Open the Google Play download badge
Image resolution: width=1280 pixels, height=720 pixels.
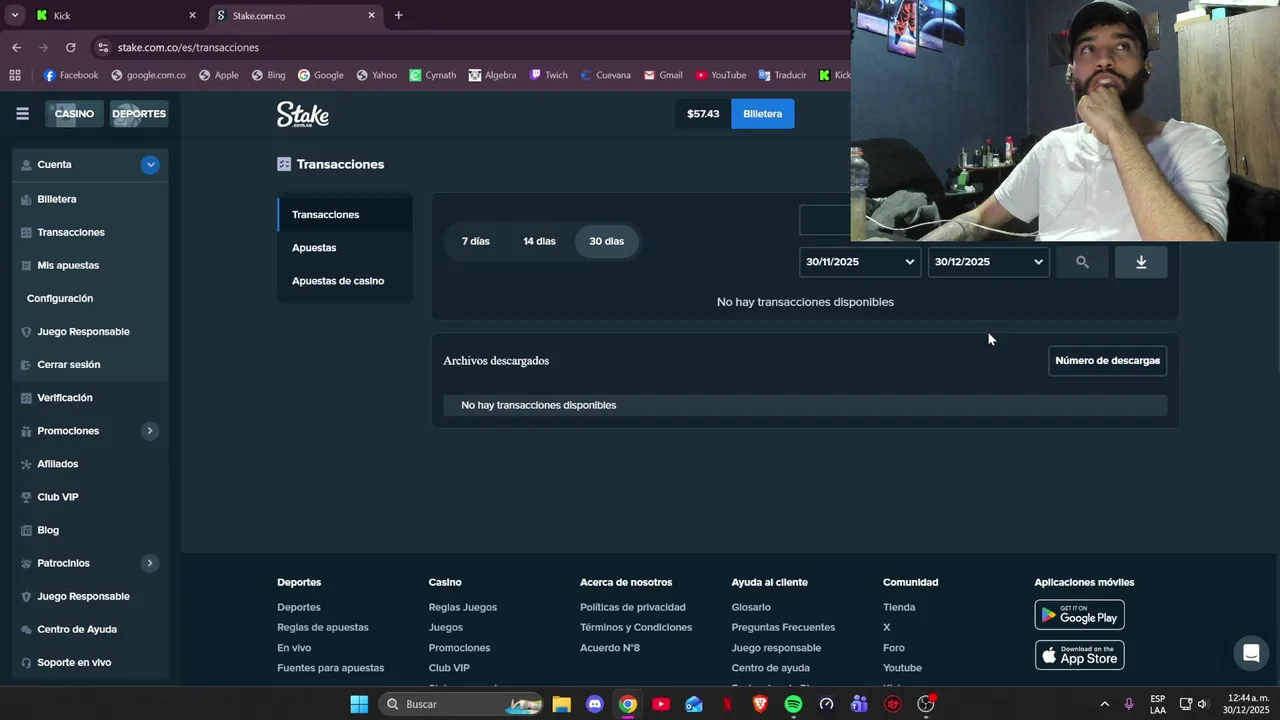[x=1079, y=615]
